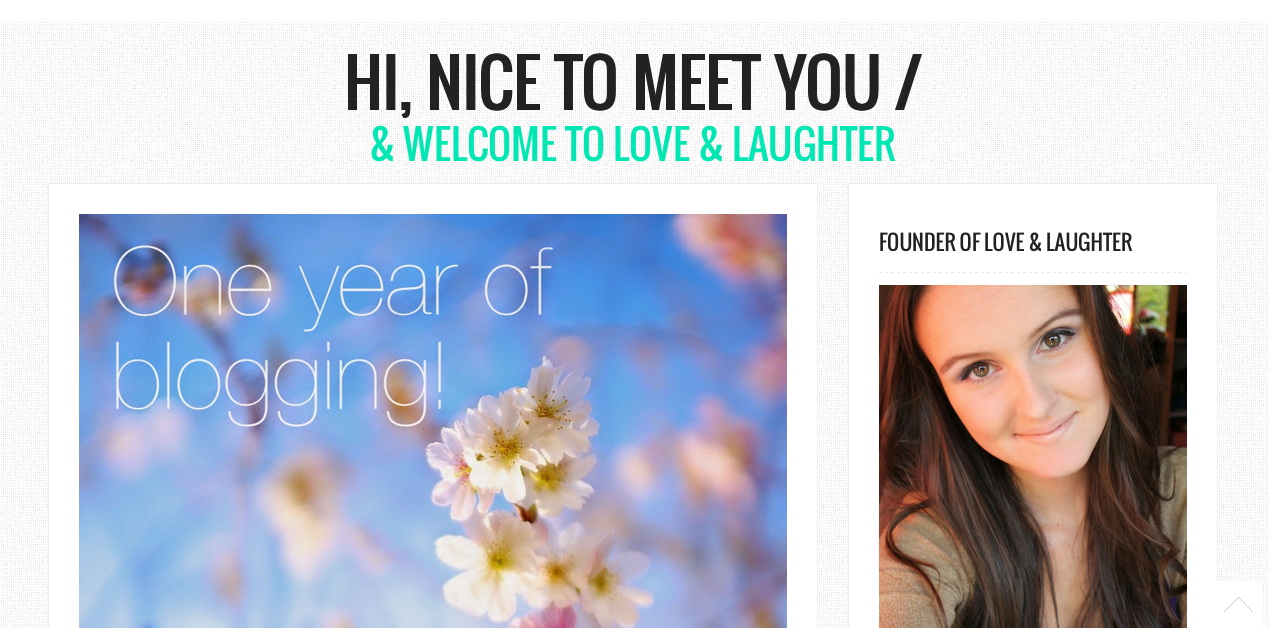Click the back-to-top chevron arrow icon

point(1238,604)
